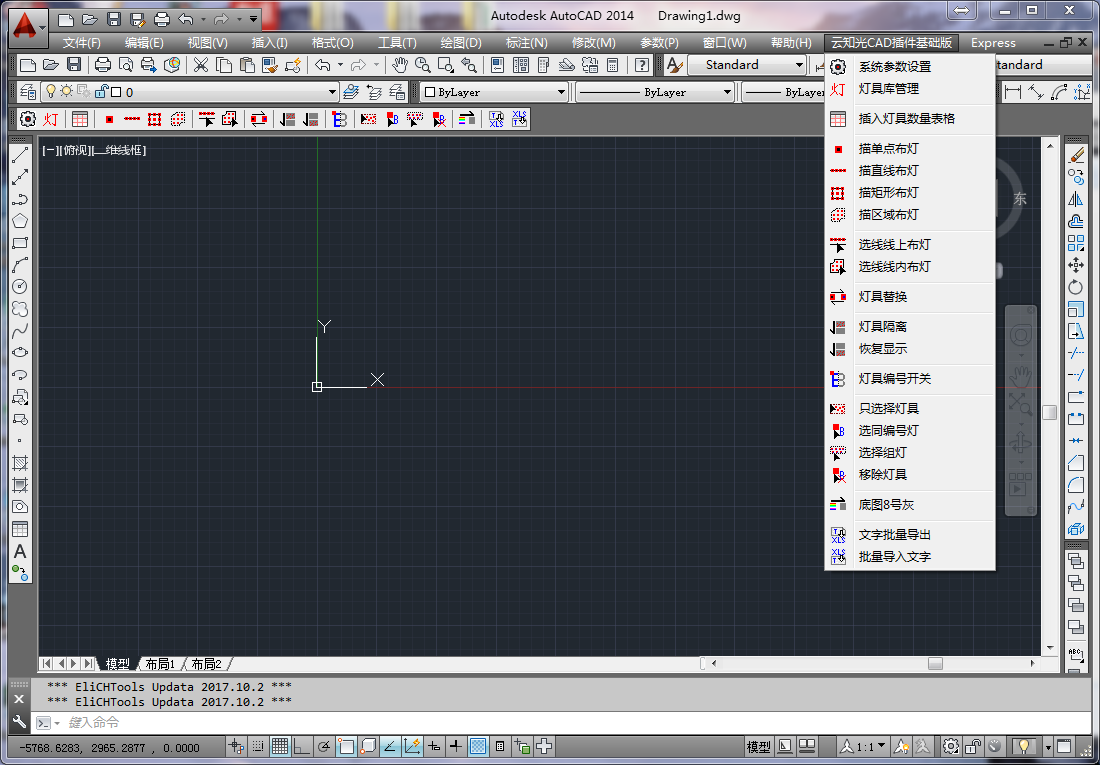Click the text batch export XLS toolbar icon

pyautogui.click(x=497, y=119)
